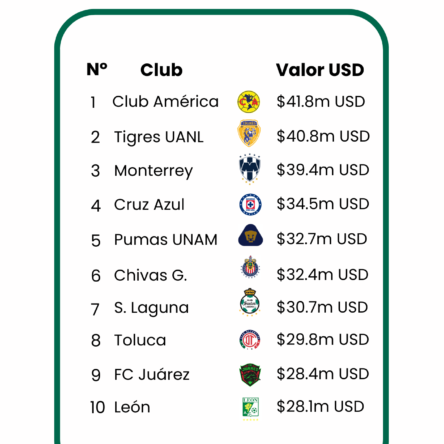Click the Club América crest logo
444x444 pixels.
click(249, 102)
